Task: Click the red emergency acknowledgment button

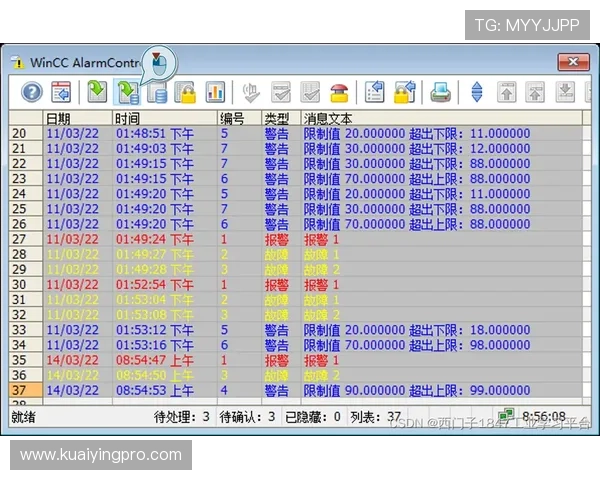Action: 339,93
